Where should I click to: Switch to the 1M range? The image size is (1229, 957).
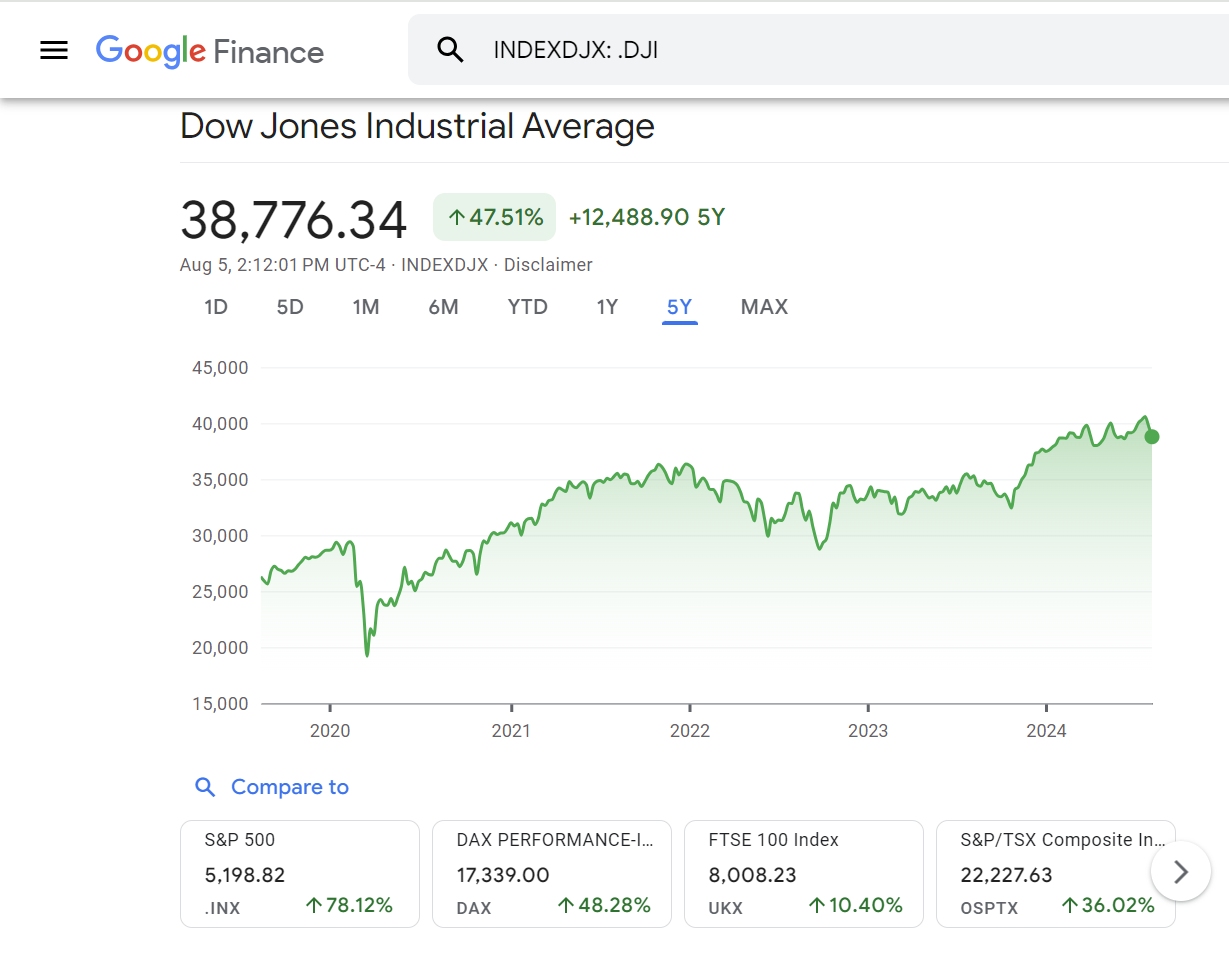366,307
